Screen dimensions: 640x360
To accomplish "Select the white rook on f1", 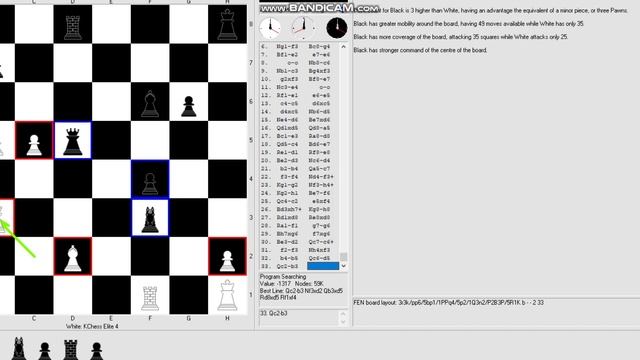I will tap(150, 298).
